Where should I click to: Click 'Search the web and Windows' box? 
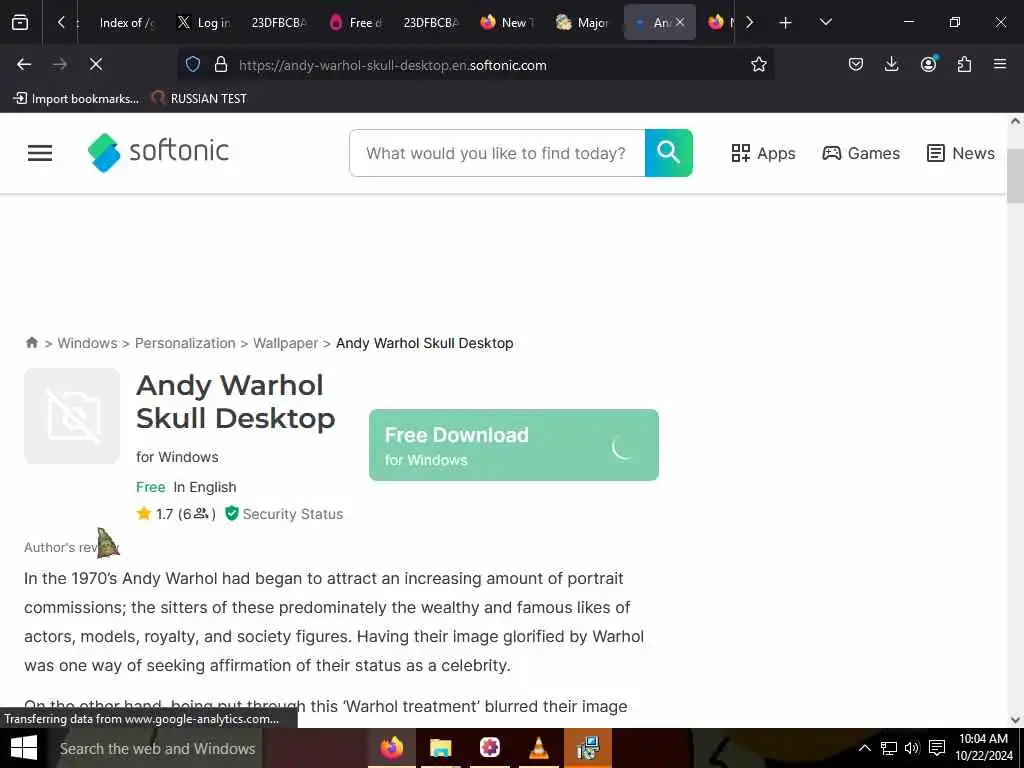pos(157,748)
